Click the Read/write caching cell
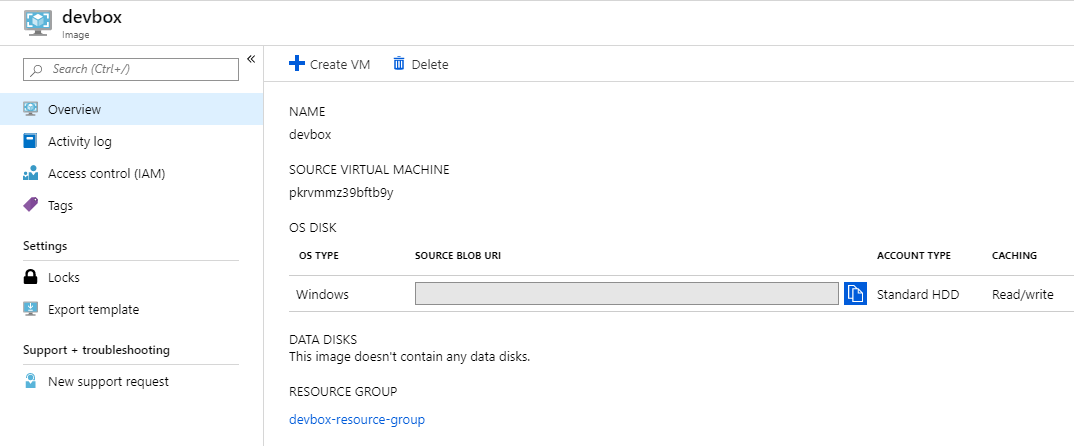1074x446 pixels. [1023, 295]
